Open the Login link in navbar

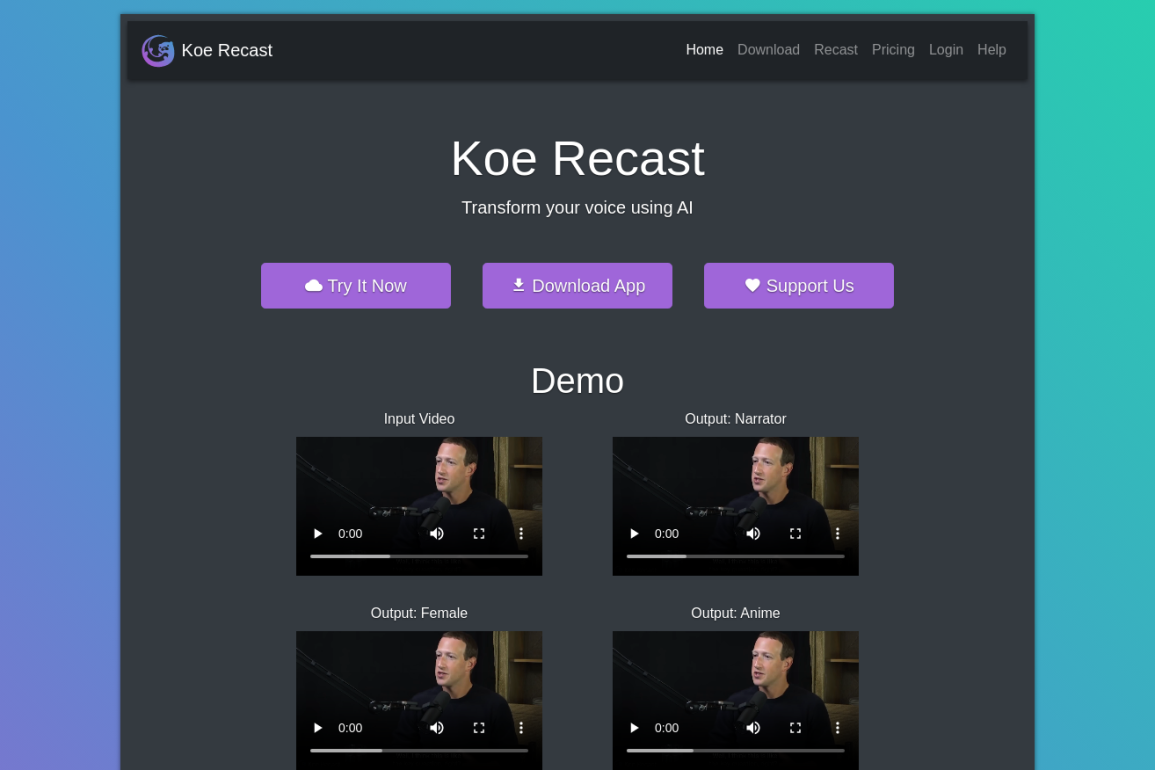click(x=946, y=50)
